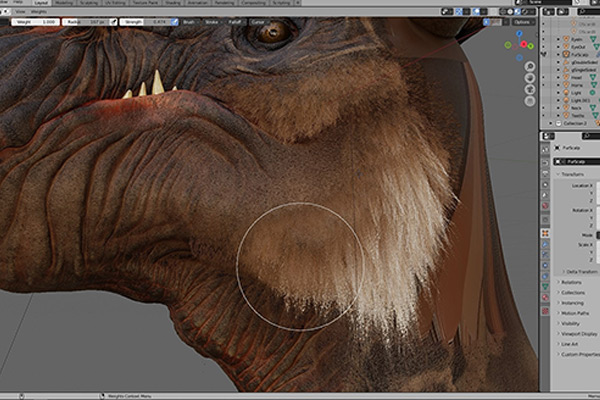Viewport: 600px width, 400px height.
Task: Toggle viewport gizmos visibility button
Action: 459,12
